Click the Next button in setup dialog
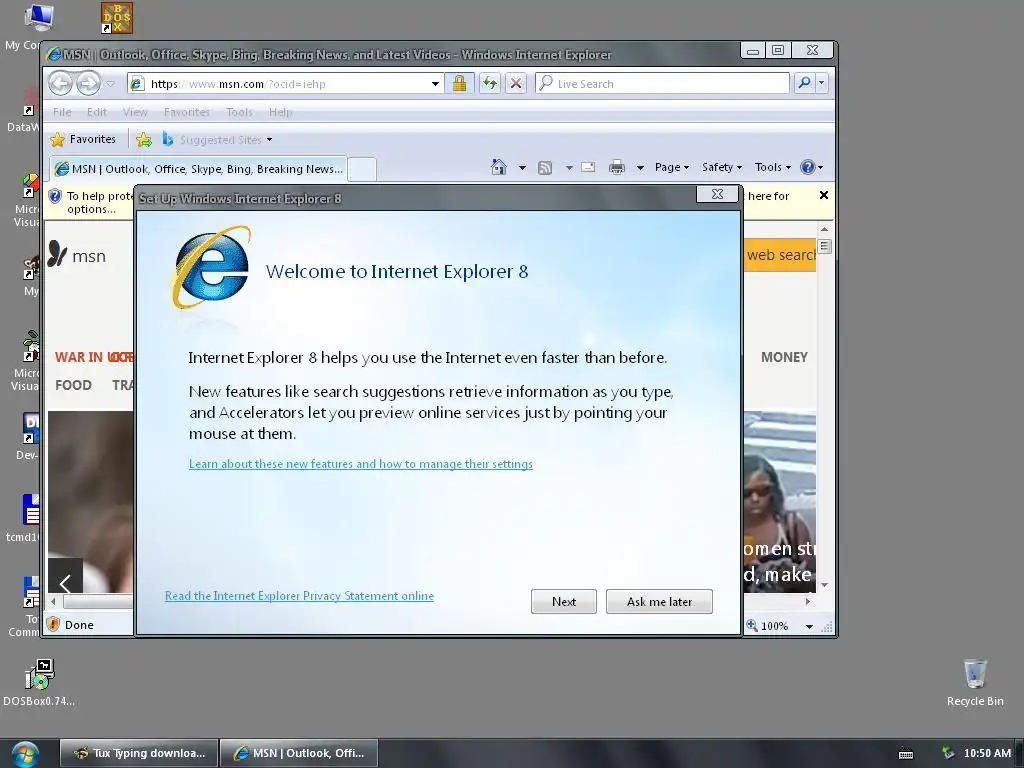The width and height of the screenshot is (1024, 768). [564, 601]
